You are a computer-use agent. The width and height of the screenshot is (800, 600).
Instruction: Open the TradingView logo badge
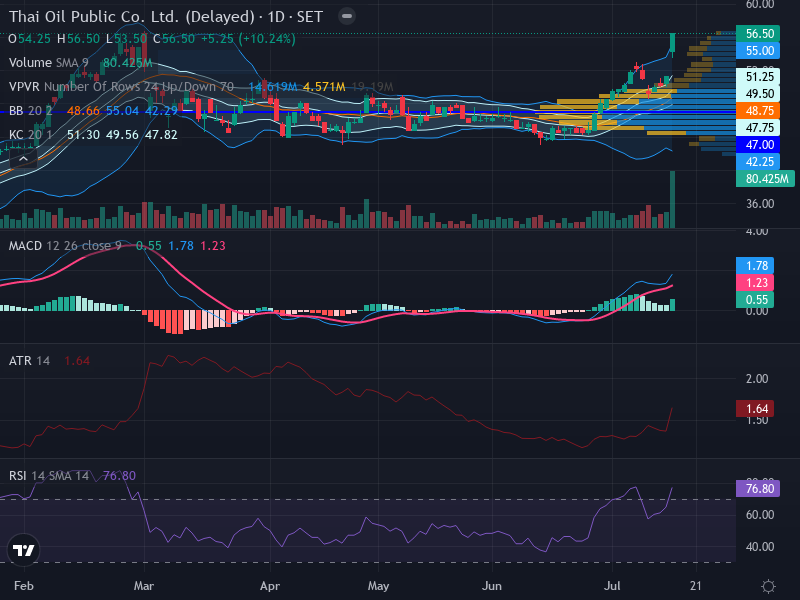coord(23,551)
